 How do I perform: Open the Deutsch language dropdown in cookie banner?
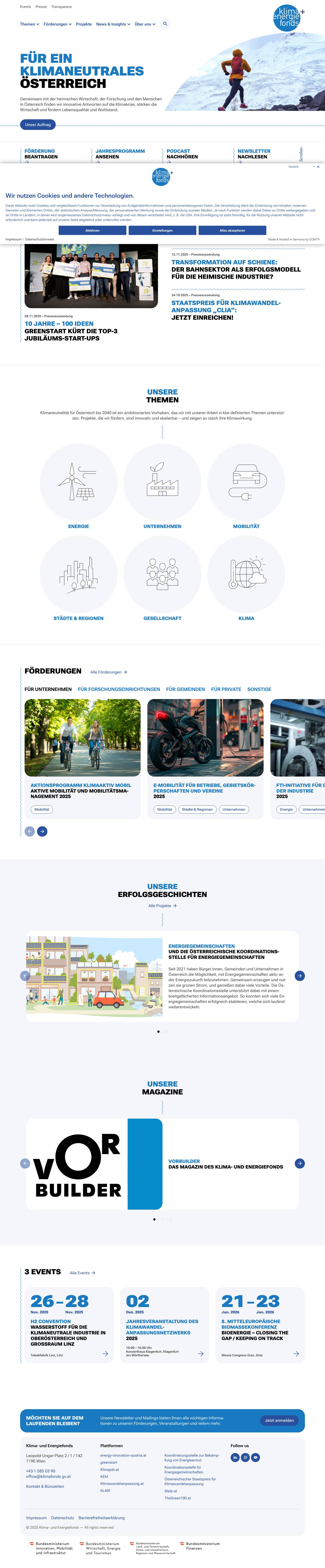click(x=301, y=167)
